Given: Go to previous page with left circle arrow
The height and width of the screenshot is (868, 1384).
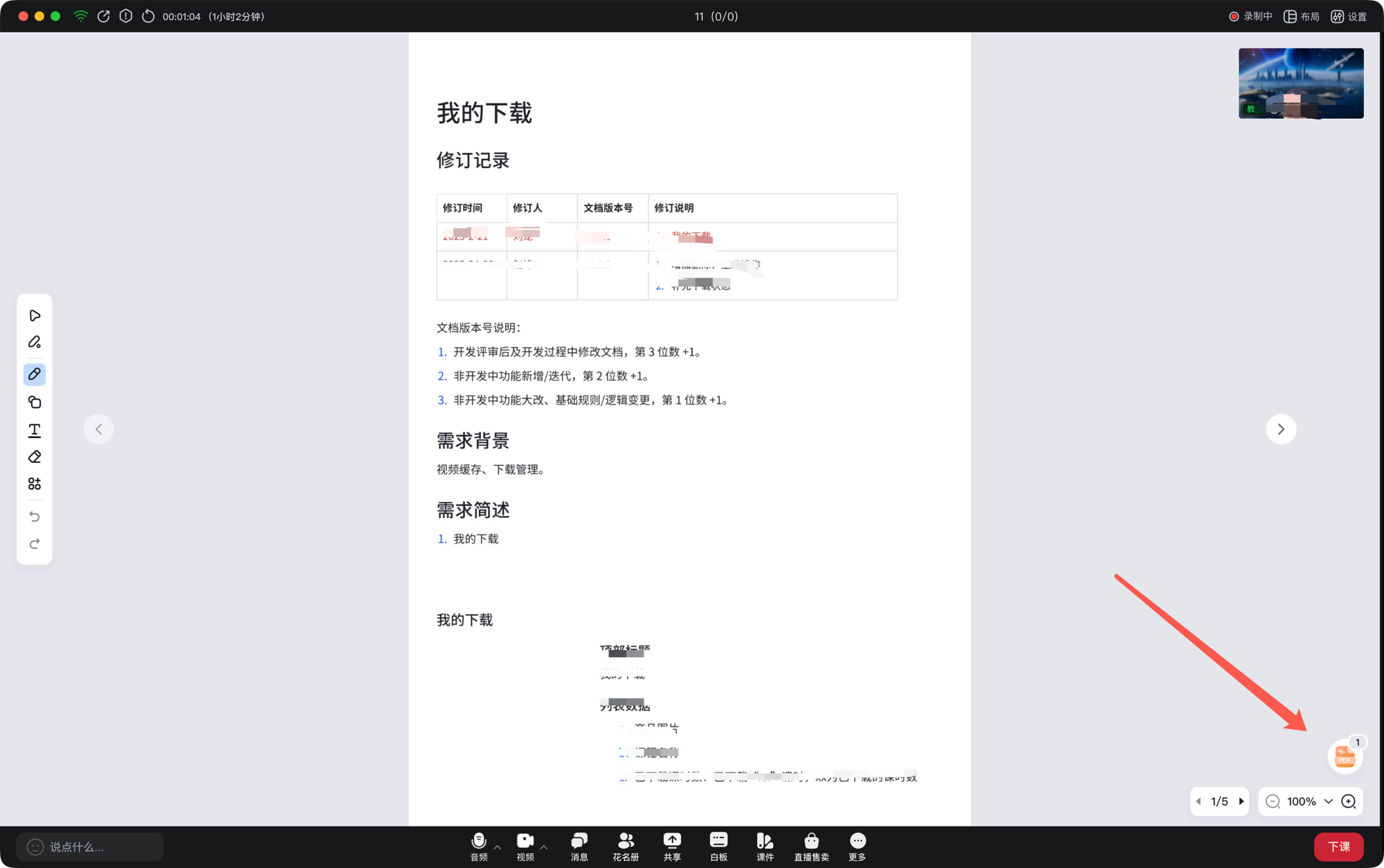Looking at the screenshot, I should (x=99, y=429).
